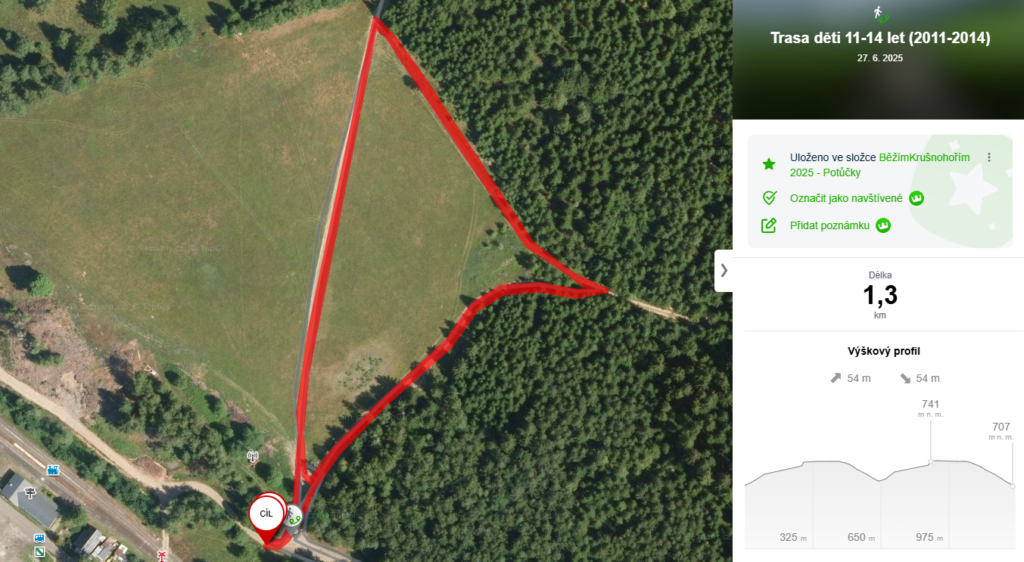Mark route as visited via Označit jako navštívené
Image resolution: width=1024 pixels, height=562 pixels.
(846, 198)
